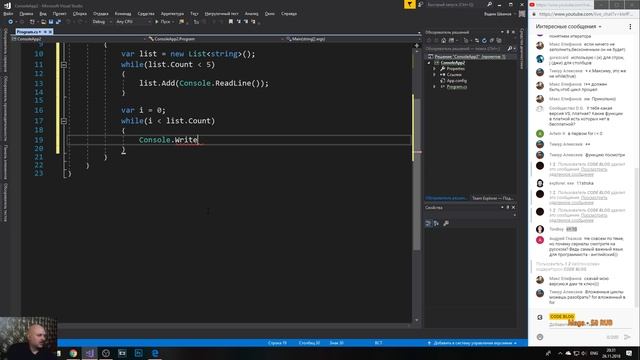640x360 pixels.
Task: Open the Сборка menu
Action: [x=80, y=13]
